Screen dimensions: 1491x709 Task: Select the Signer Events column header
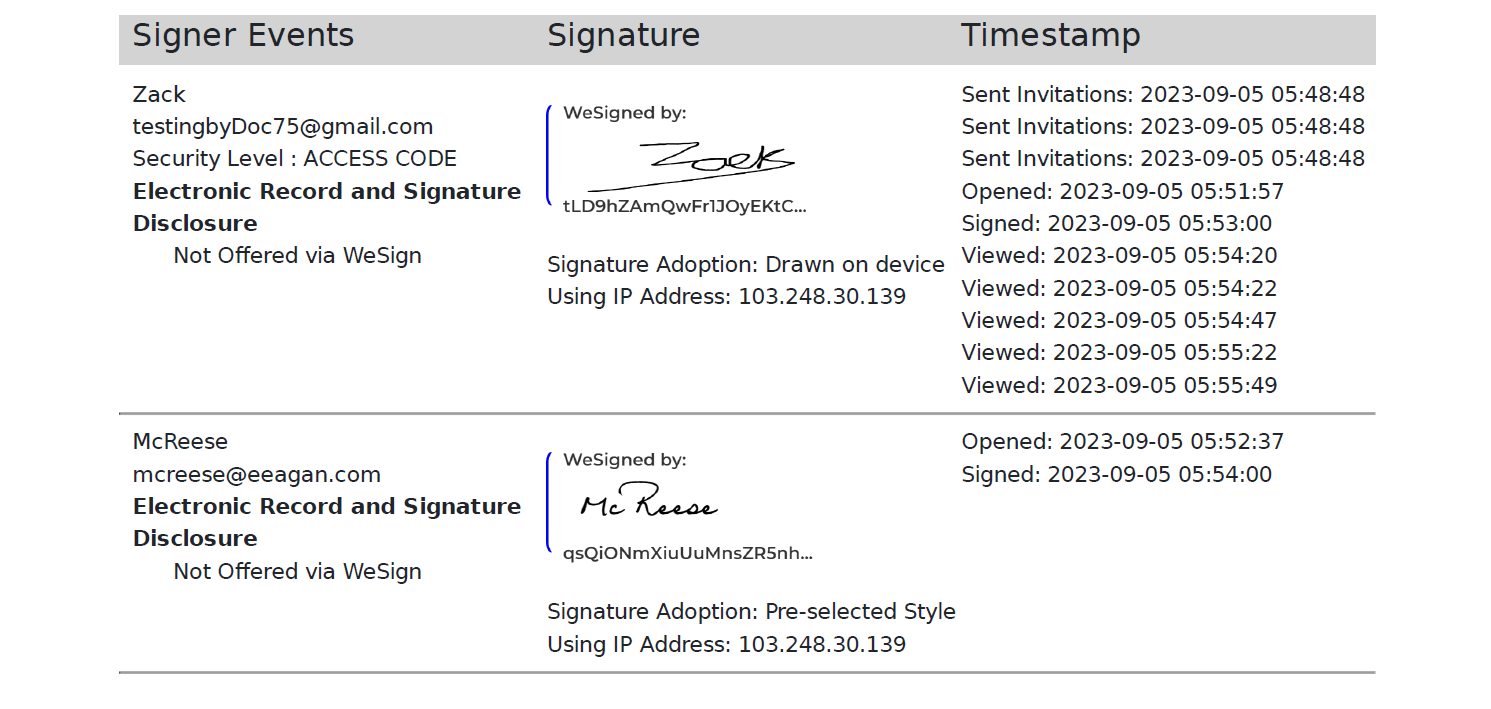point(243,36)
